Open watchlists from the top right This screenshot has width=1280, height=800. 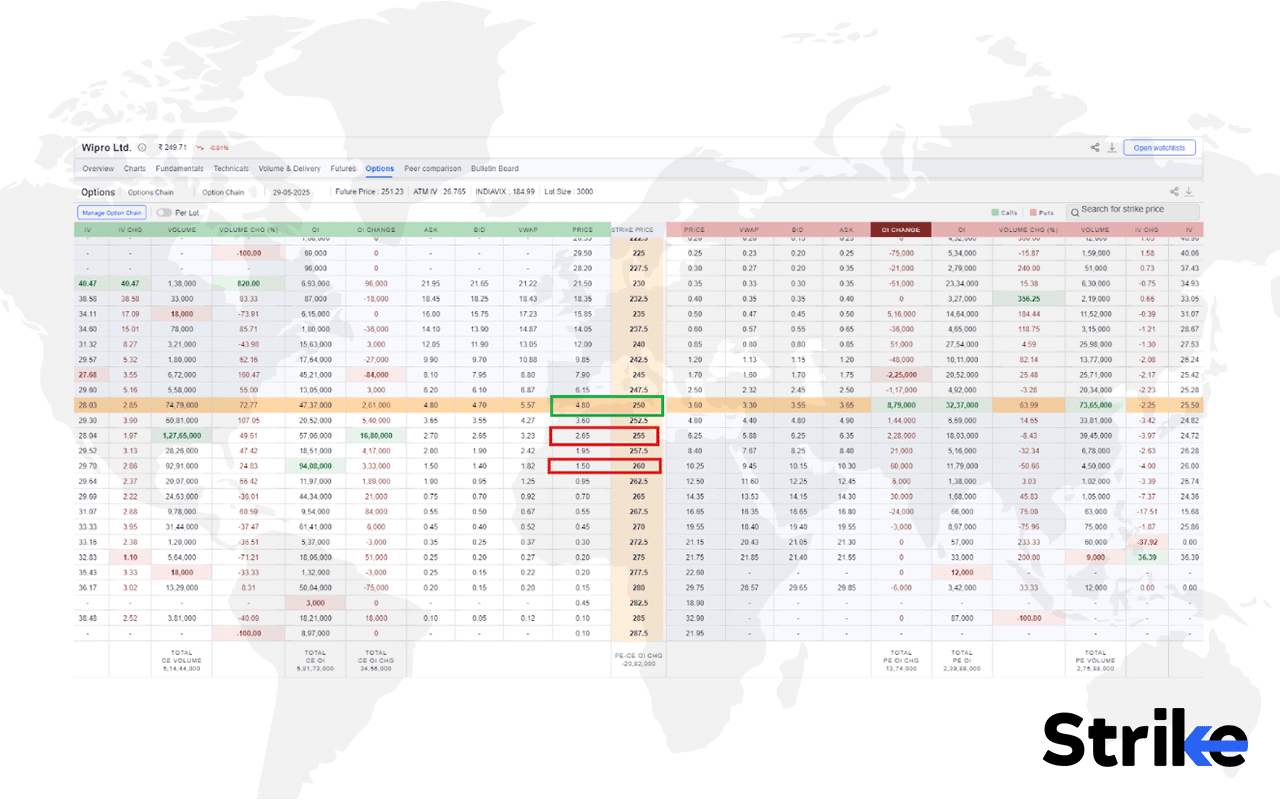click(1160, 147)
